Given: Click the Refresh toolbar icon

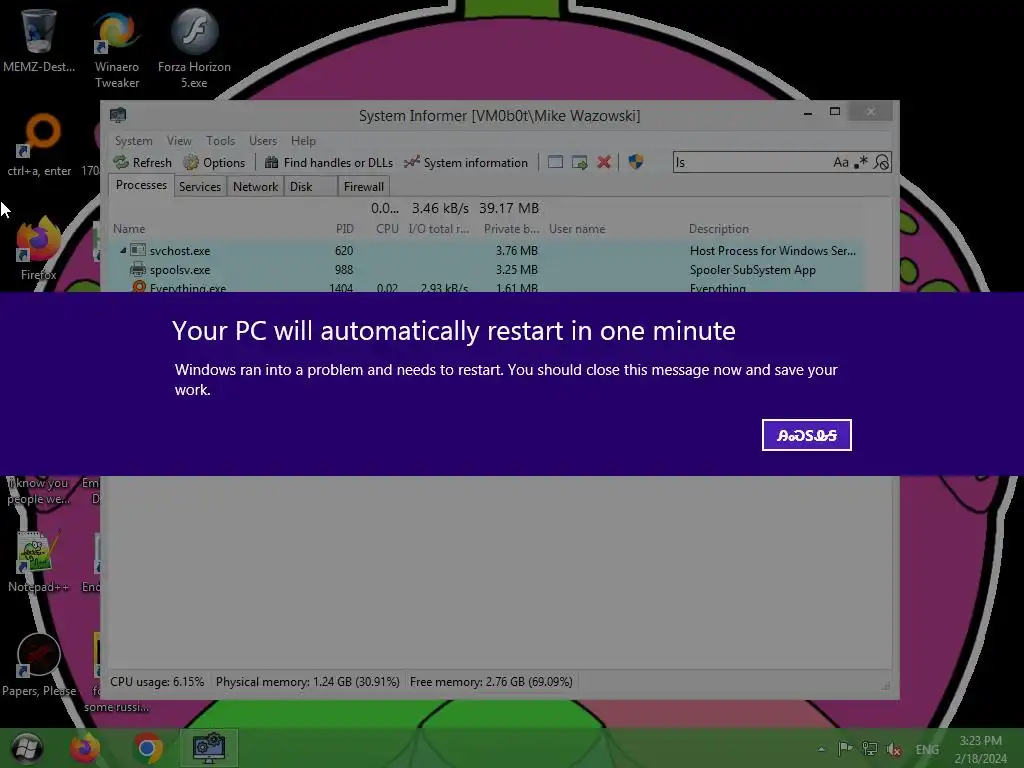Looking at the screenshot, I should pyautogui.click(x=121, y=162).
